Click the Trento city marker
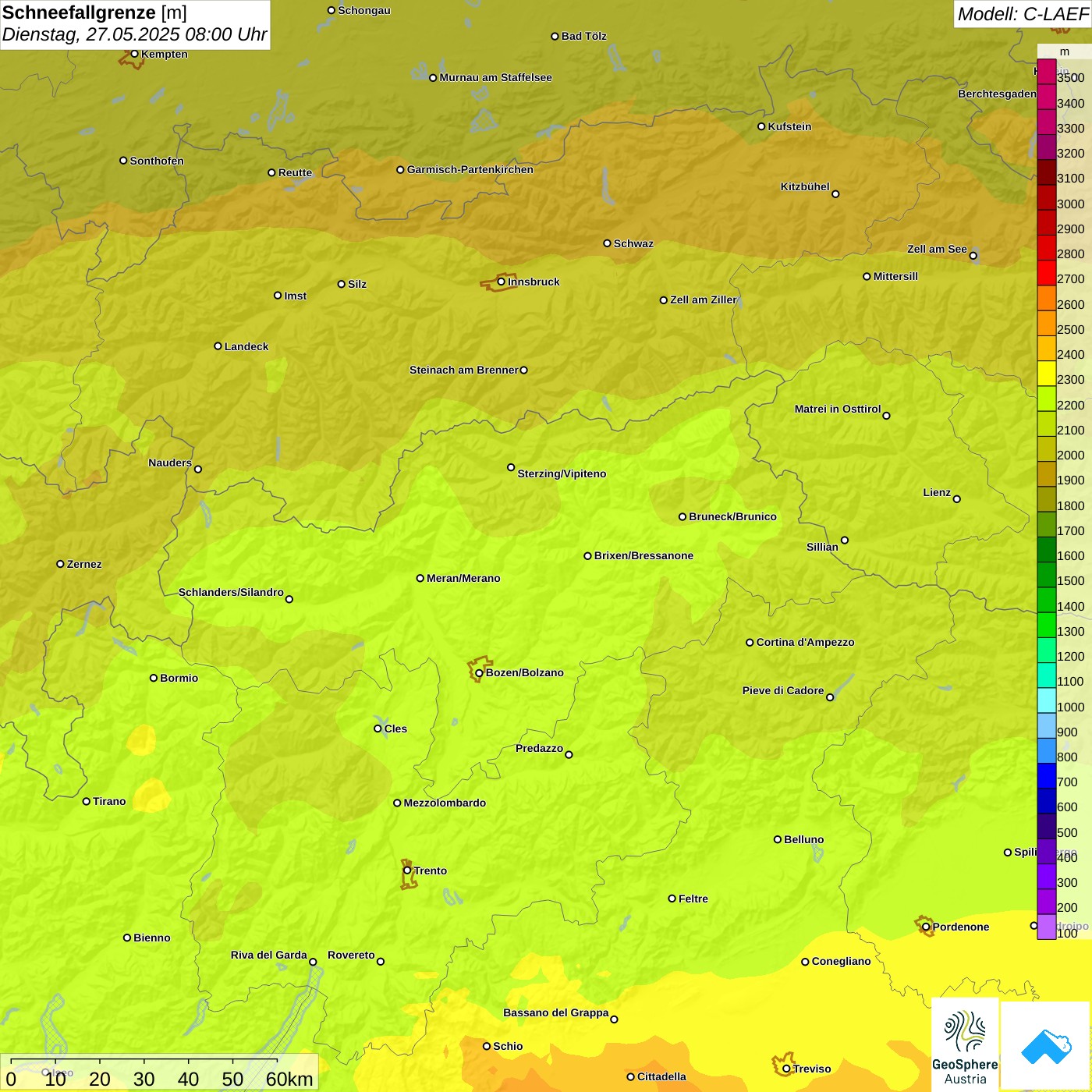Screen dimensions: 1092x1092 click(407, 870)
